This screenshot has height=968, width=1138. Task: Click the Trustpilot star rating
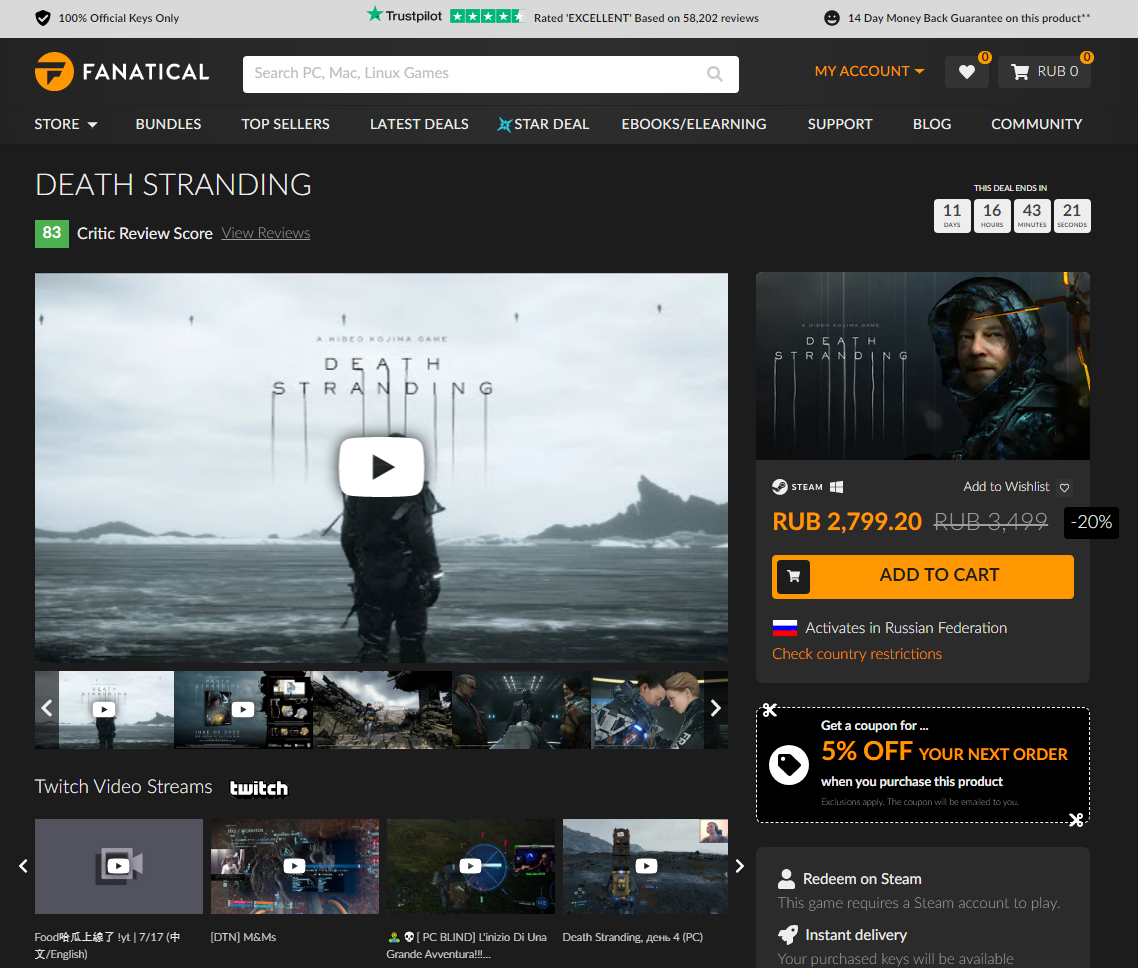[x=487, y=17]
